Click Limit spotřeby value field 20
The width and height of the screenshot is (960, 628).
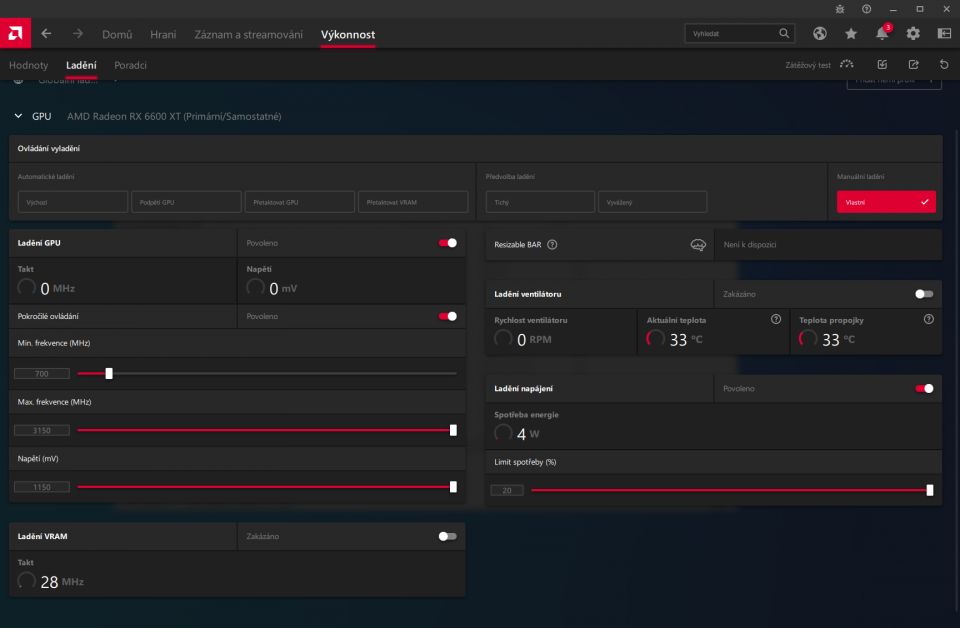coord(507,490)
